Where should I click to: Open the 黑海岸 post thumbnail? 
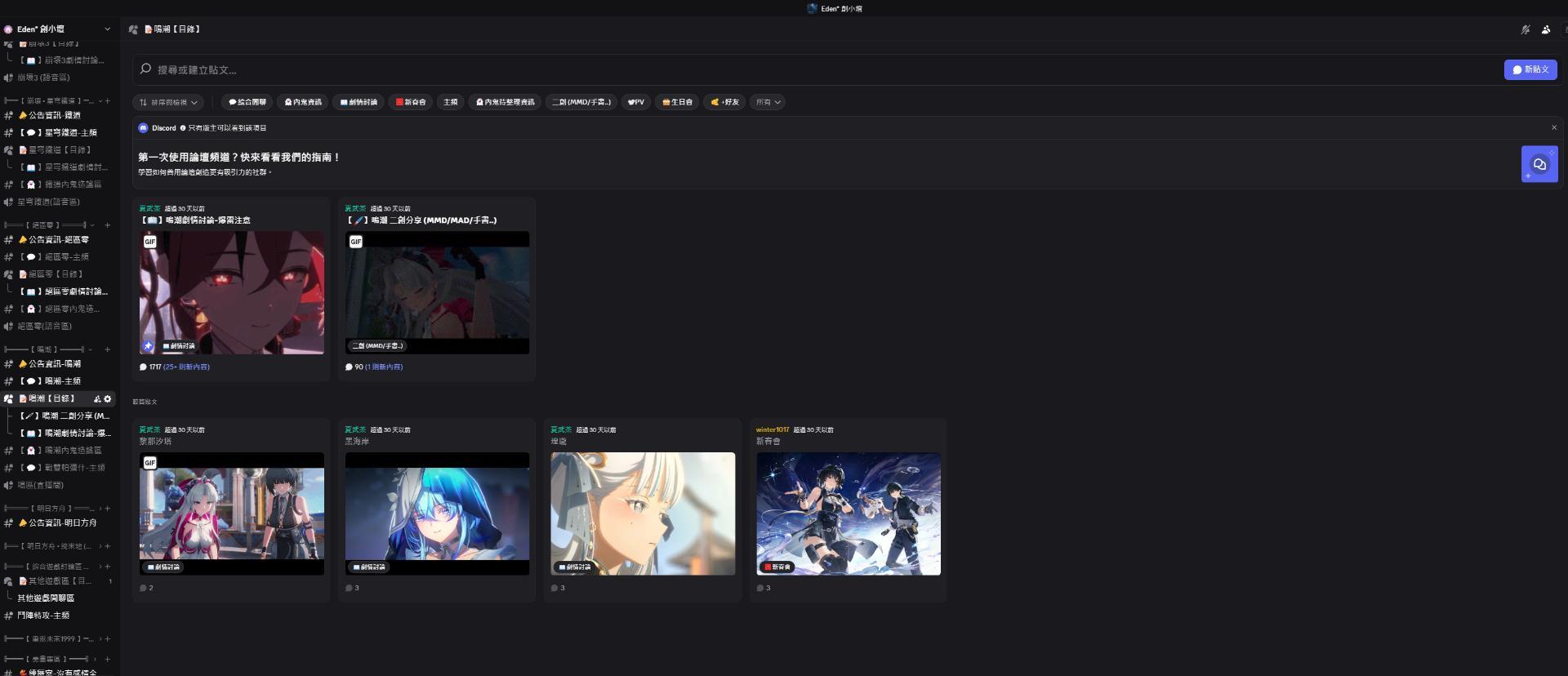point(437,514)
